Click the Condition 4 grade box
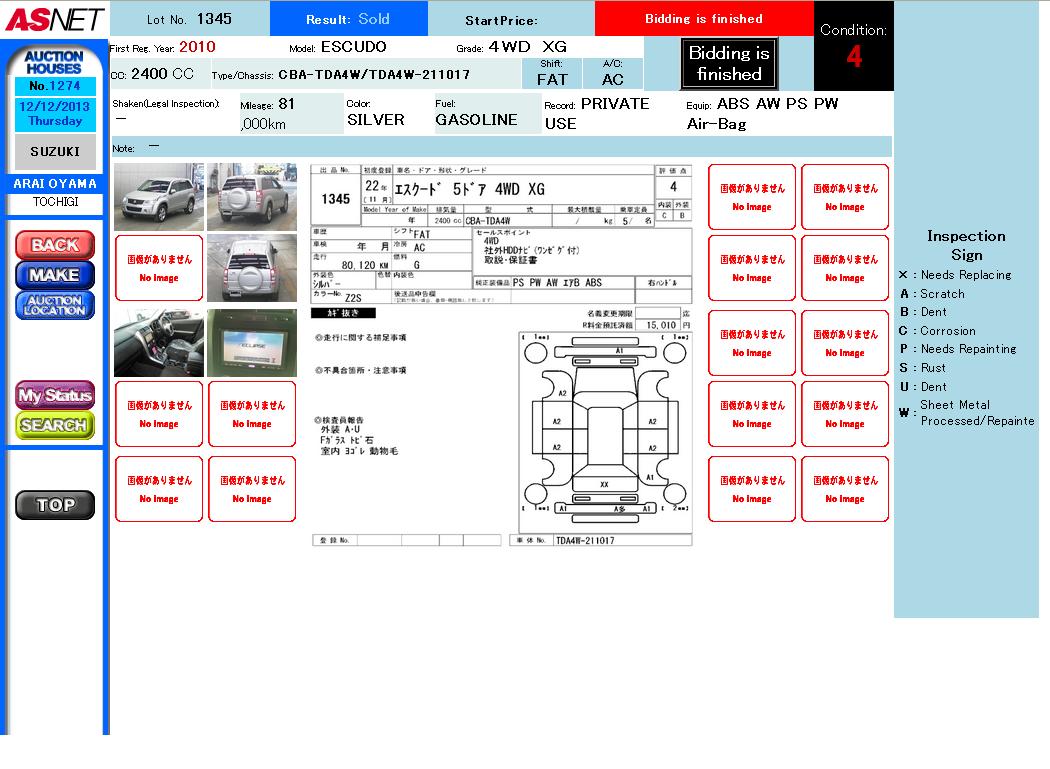Viewport: 1050px width, 769px height. point(853,47)
